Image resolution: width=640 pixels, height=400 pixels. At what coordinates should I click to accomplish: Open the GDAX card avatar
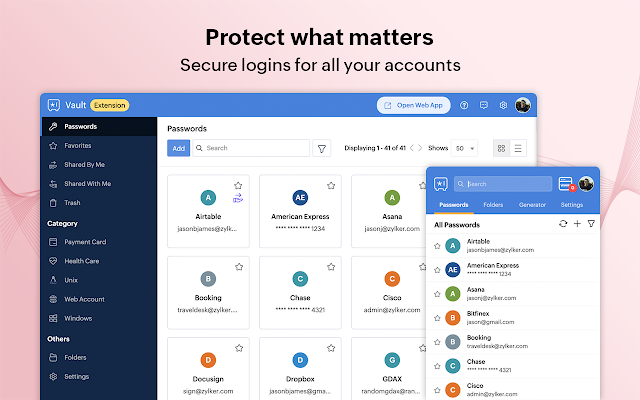[392, 360]
